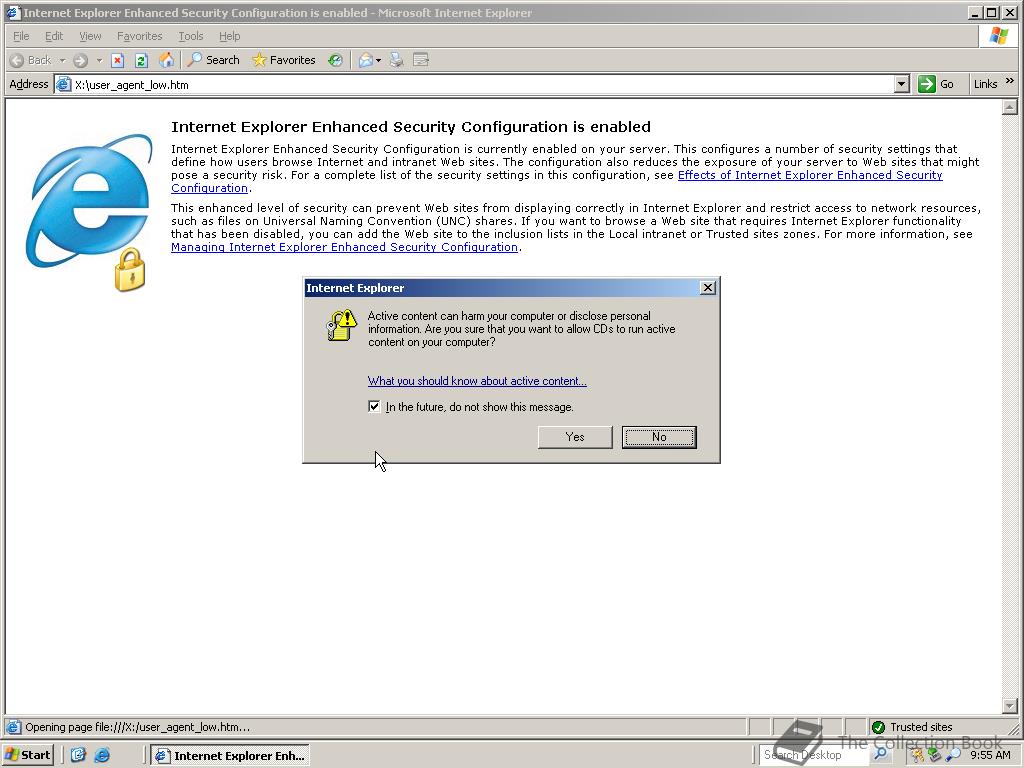Click the Start button on the taskbar
Viewport: 1024px width, 768px height.
point(27,755)
